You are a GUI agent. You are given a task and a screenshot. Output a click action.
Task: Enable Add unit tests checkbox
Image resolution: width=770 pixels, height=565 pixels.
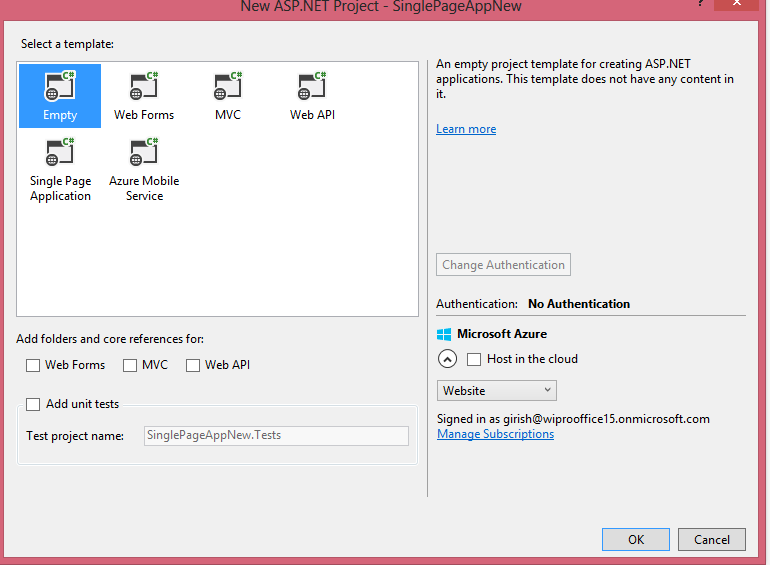pos(33,404)
